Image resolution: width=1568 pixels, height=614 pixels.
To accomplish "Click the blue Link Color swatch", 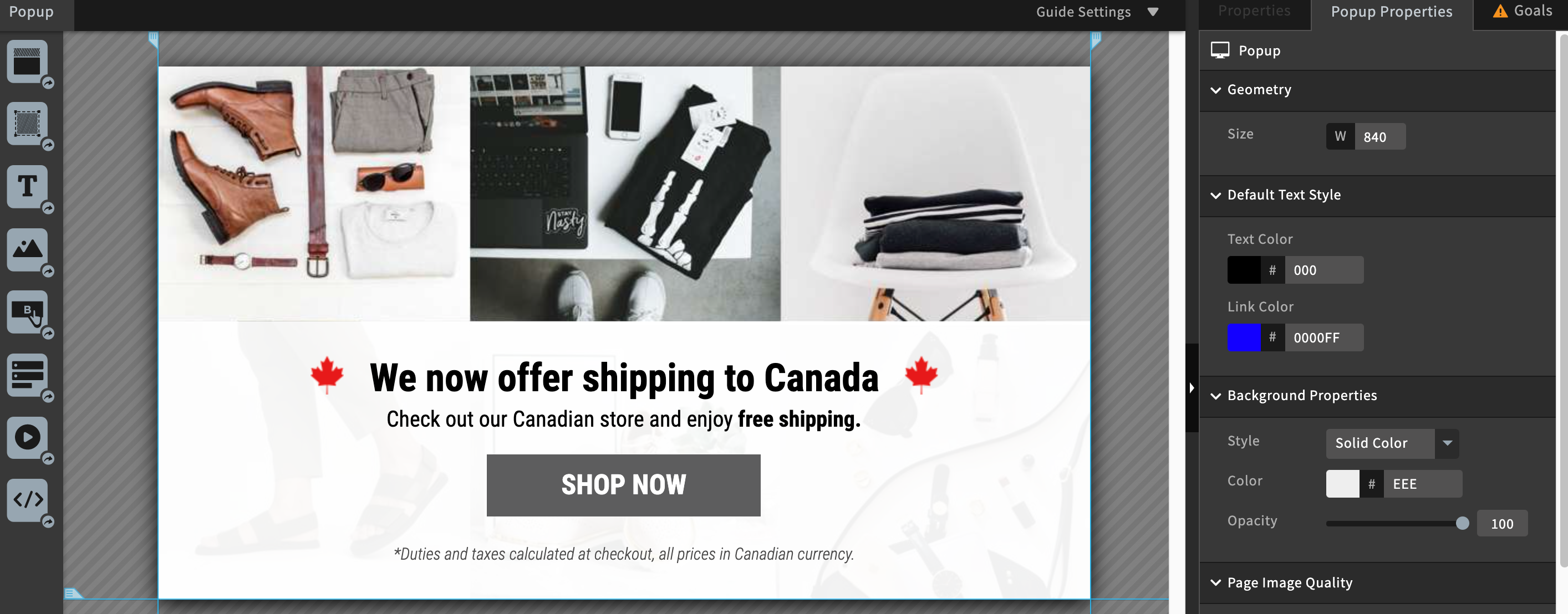I will coord(1244,337).
